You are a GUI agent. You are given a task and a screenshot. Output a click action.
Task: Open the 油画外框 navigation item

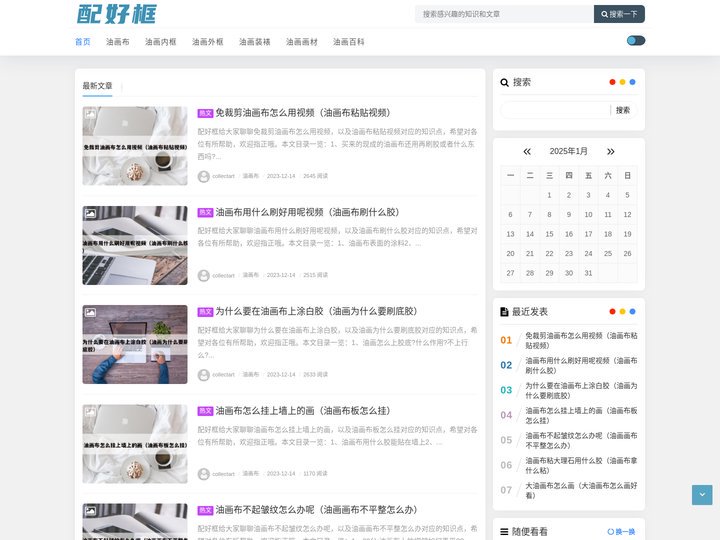pyautogui.click(x=208, y=42)
